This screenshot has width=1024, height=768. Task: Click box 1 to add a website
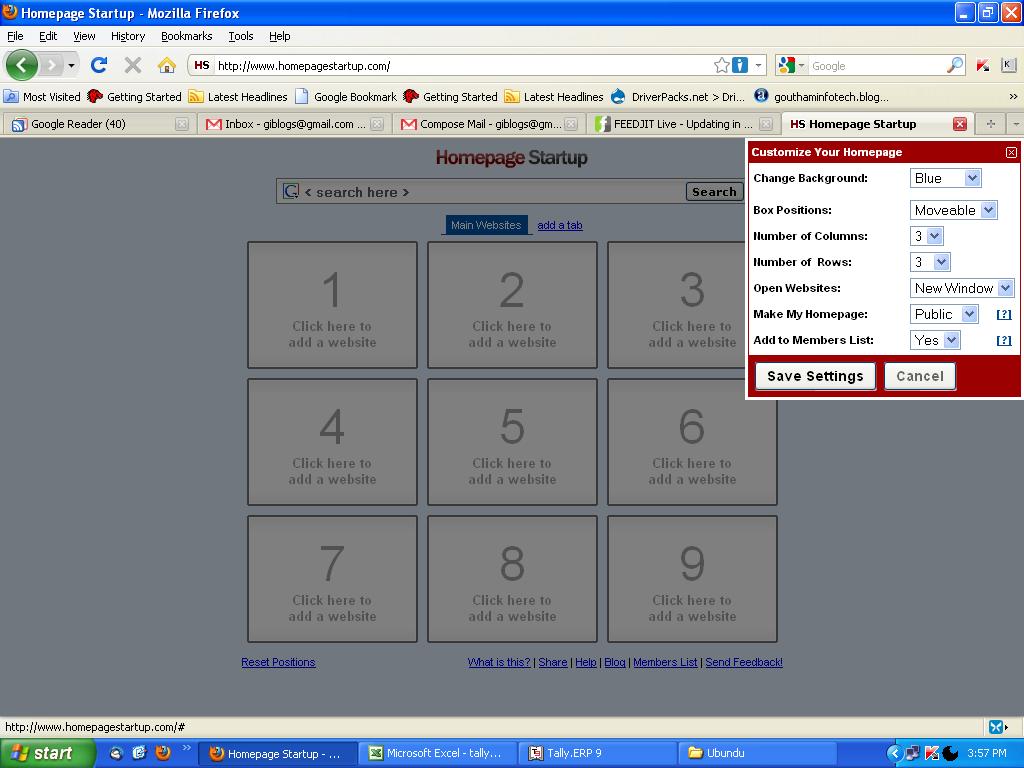click(x=332, y=305)
